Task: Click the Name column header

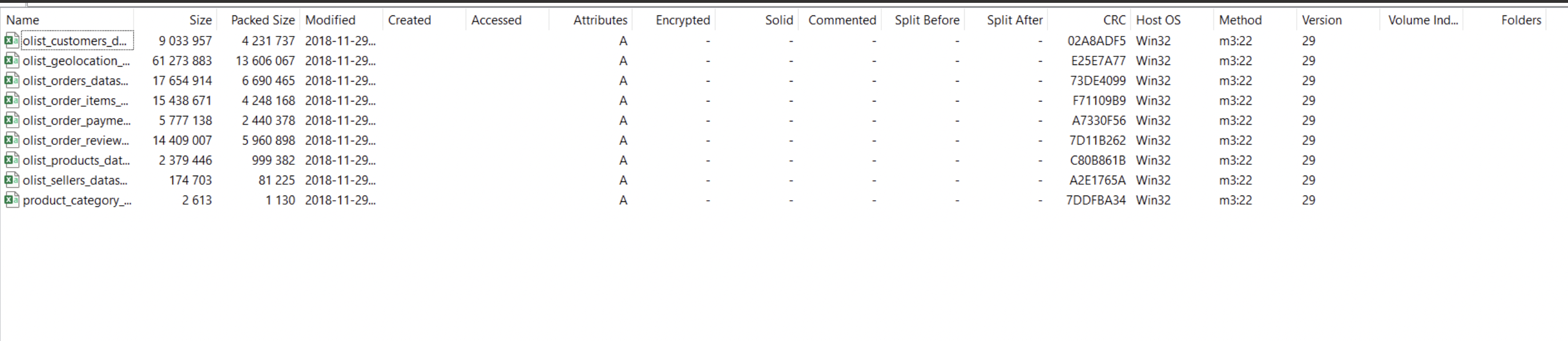Action: 25,19
